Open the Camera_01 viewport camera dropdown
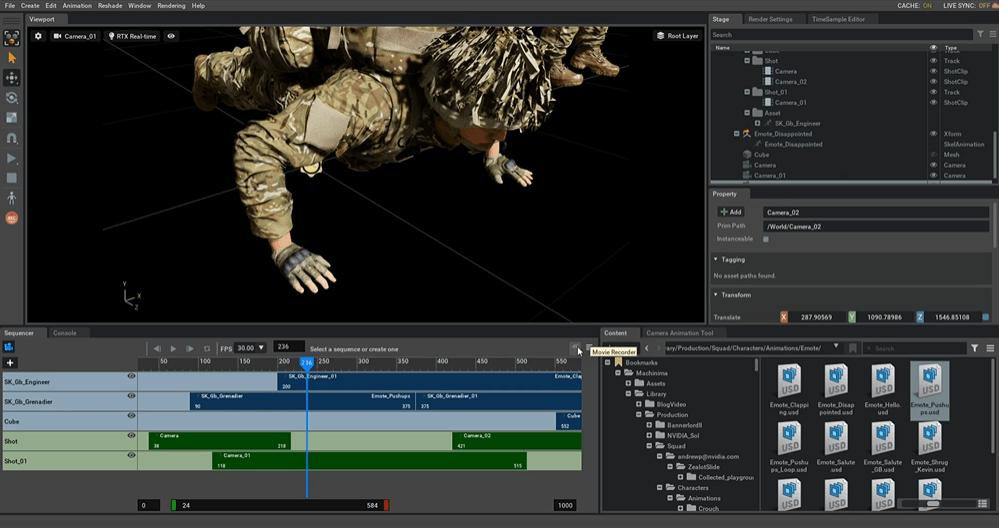999x528 pixels. point(77,36)
